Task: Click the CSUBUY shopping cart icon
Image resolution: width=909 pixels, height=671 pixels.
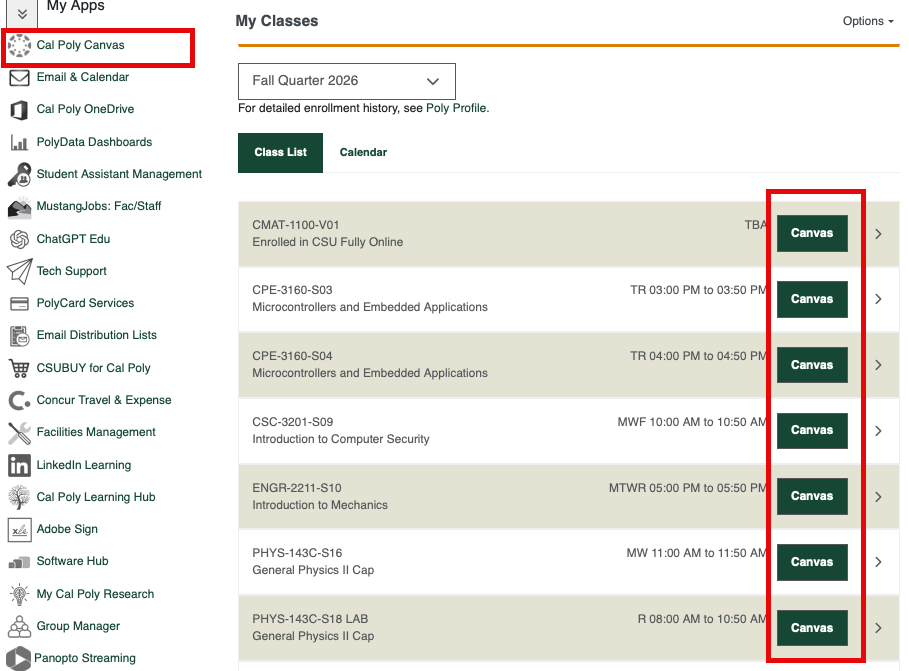Action: click(x=19, y=368)
